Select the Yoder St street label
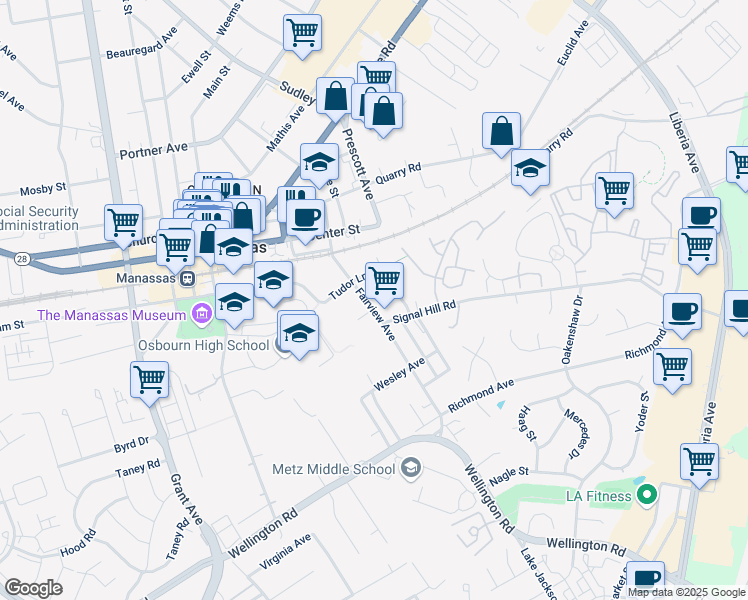 coord(643,412)
